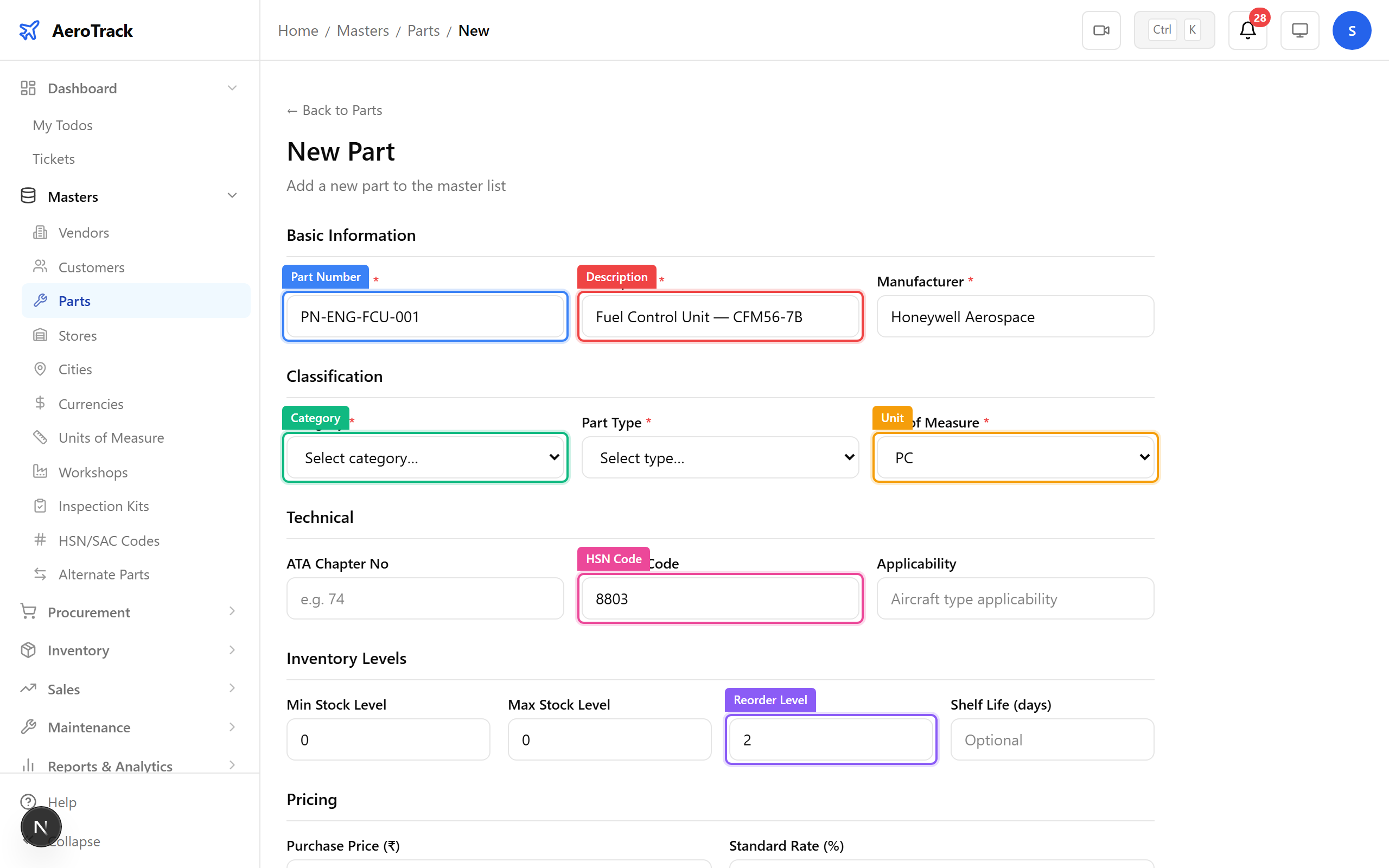The image size is (1389, 868).
Task: Click Home in the breadcrumb trail
Action: tap(297, 30)
